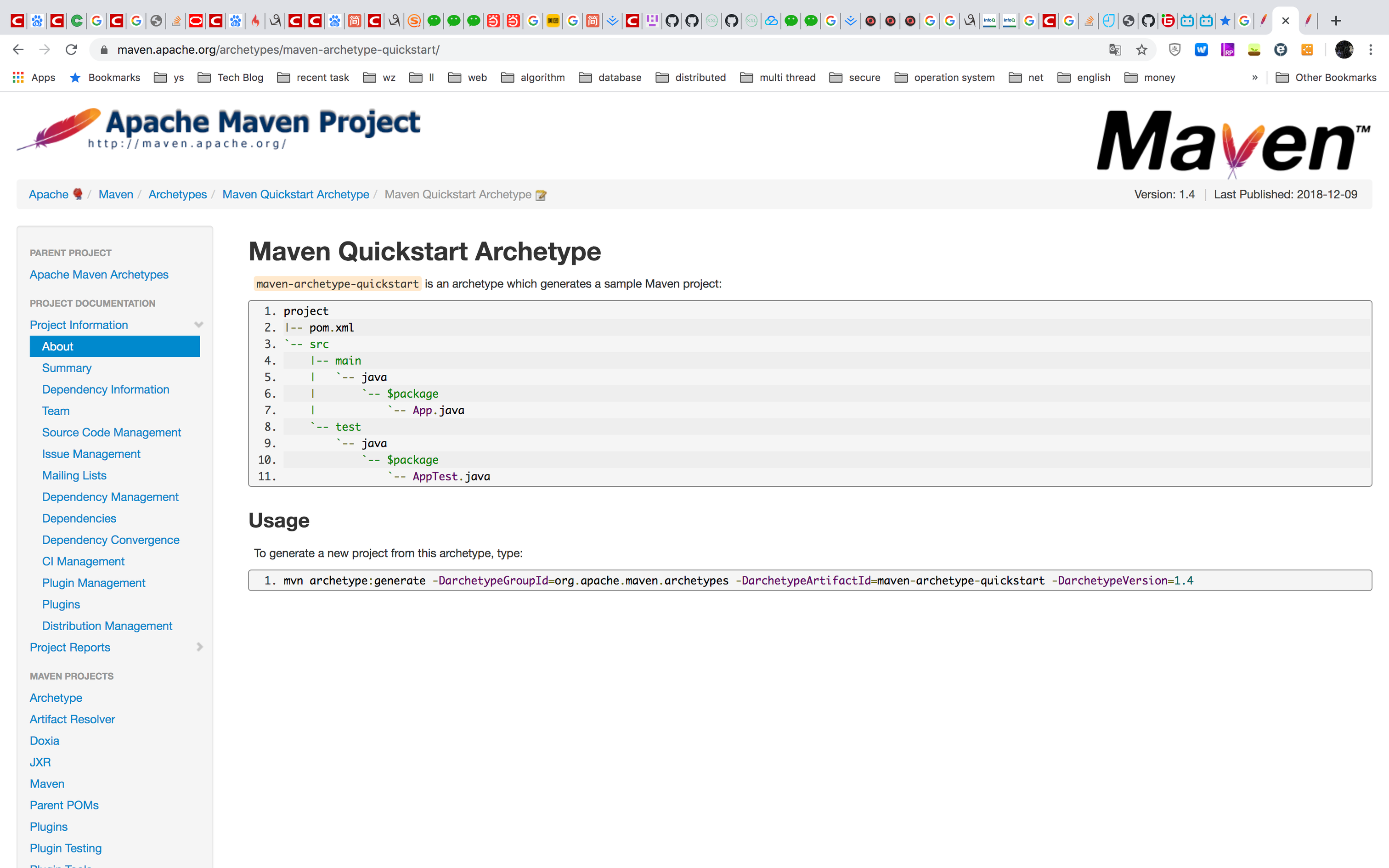The image size is (1389, 868).
Task: Click the browser reload icon
Action: [71, 50]
